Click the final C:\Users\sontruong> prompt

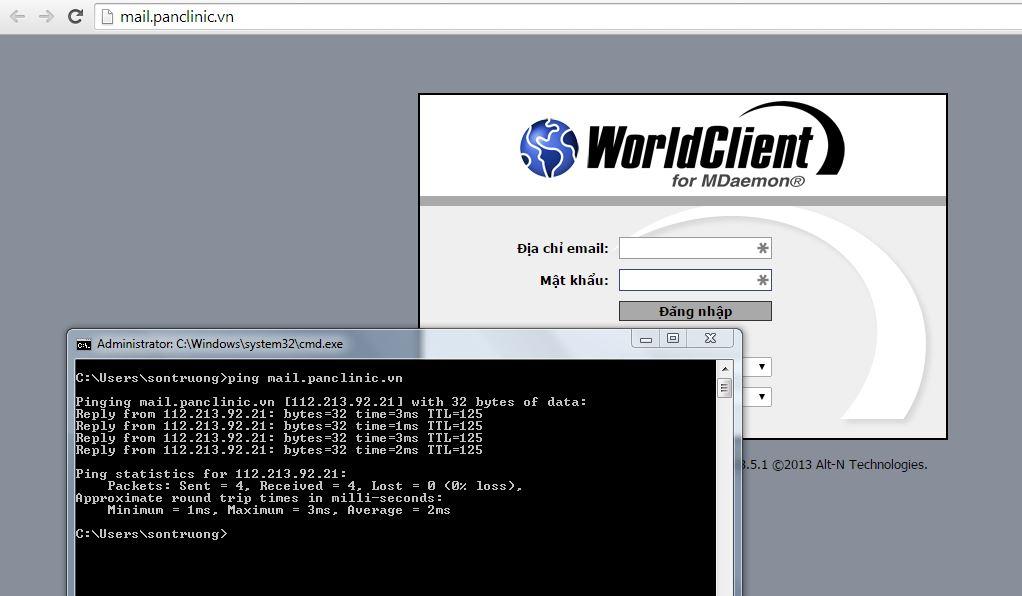151,534
